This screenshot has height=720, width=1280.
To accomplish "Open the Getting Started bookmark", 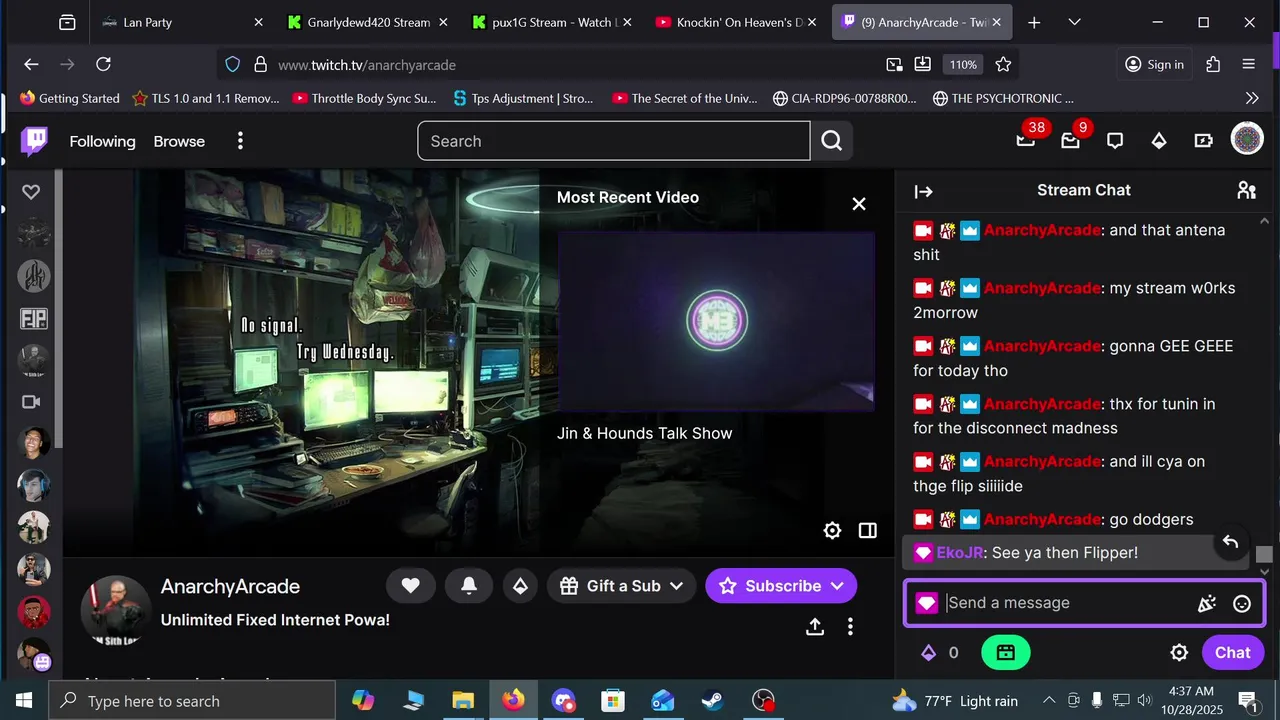I will [69, 98].
